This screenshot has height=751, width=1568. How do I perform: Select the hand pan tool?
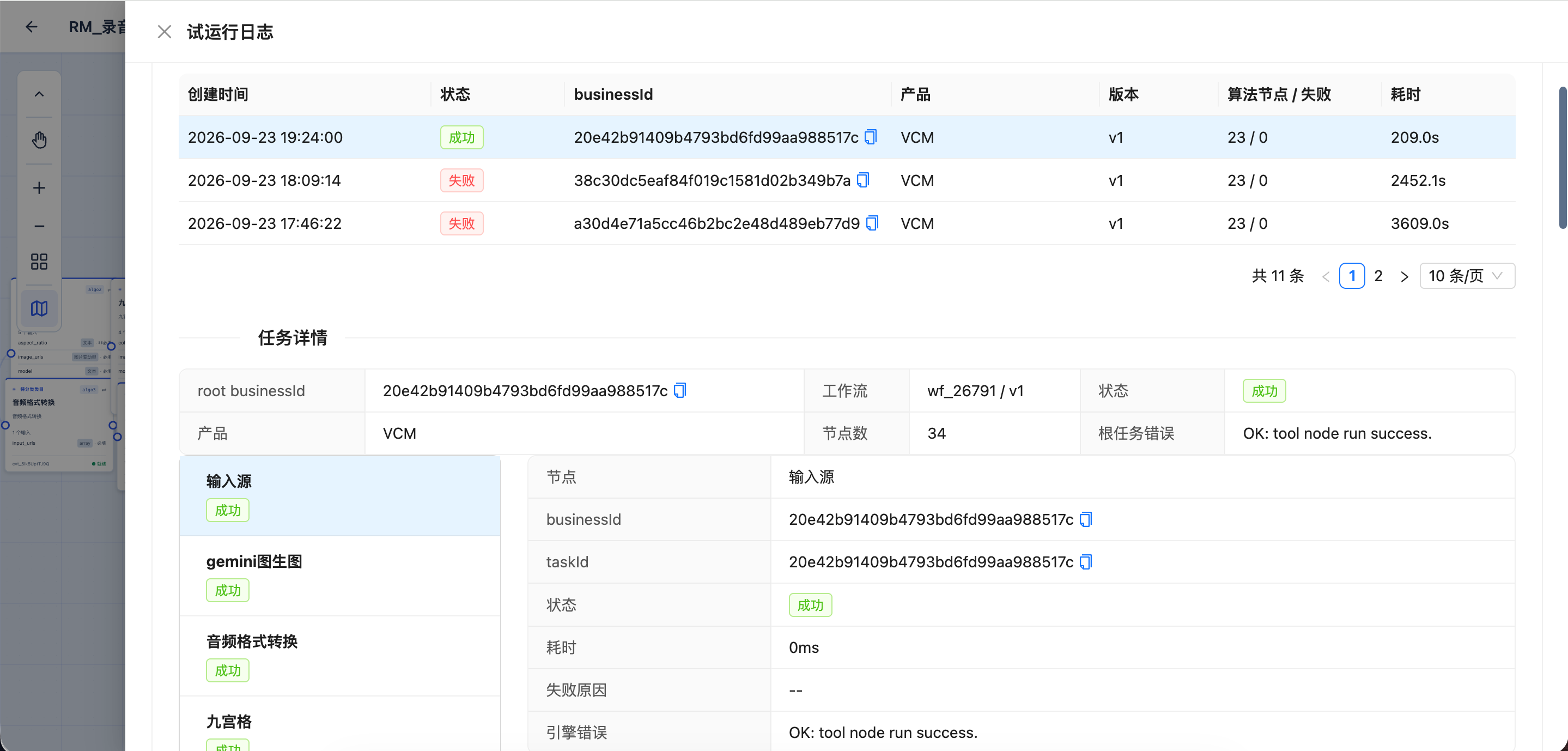39,140
